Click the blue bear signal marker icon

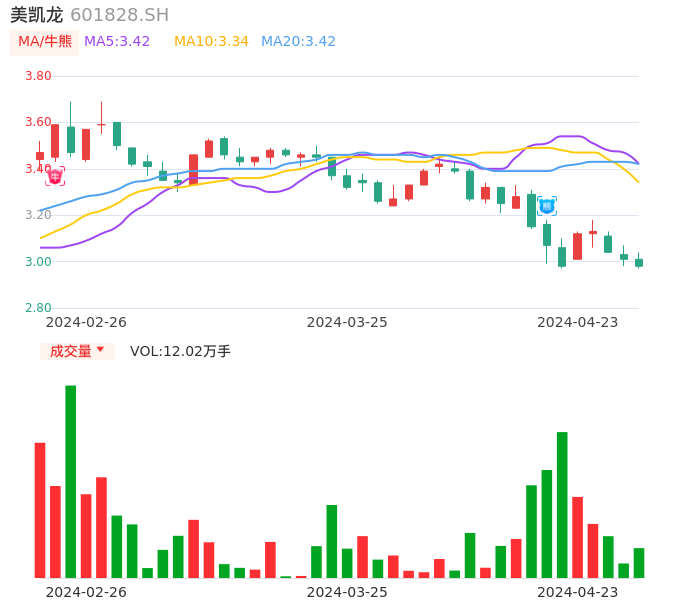click(x=546, y=206)
